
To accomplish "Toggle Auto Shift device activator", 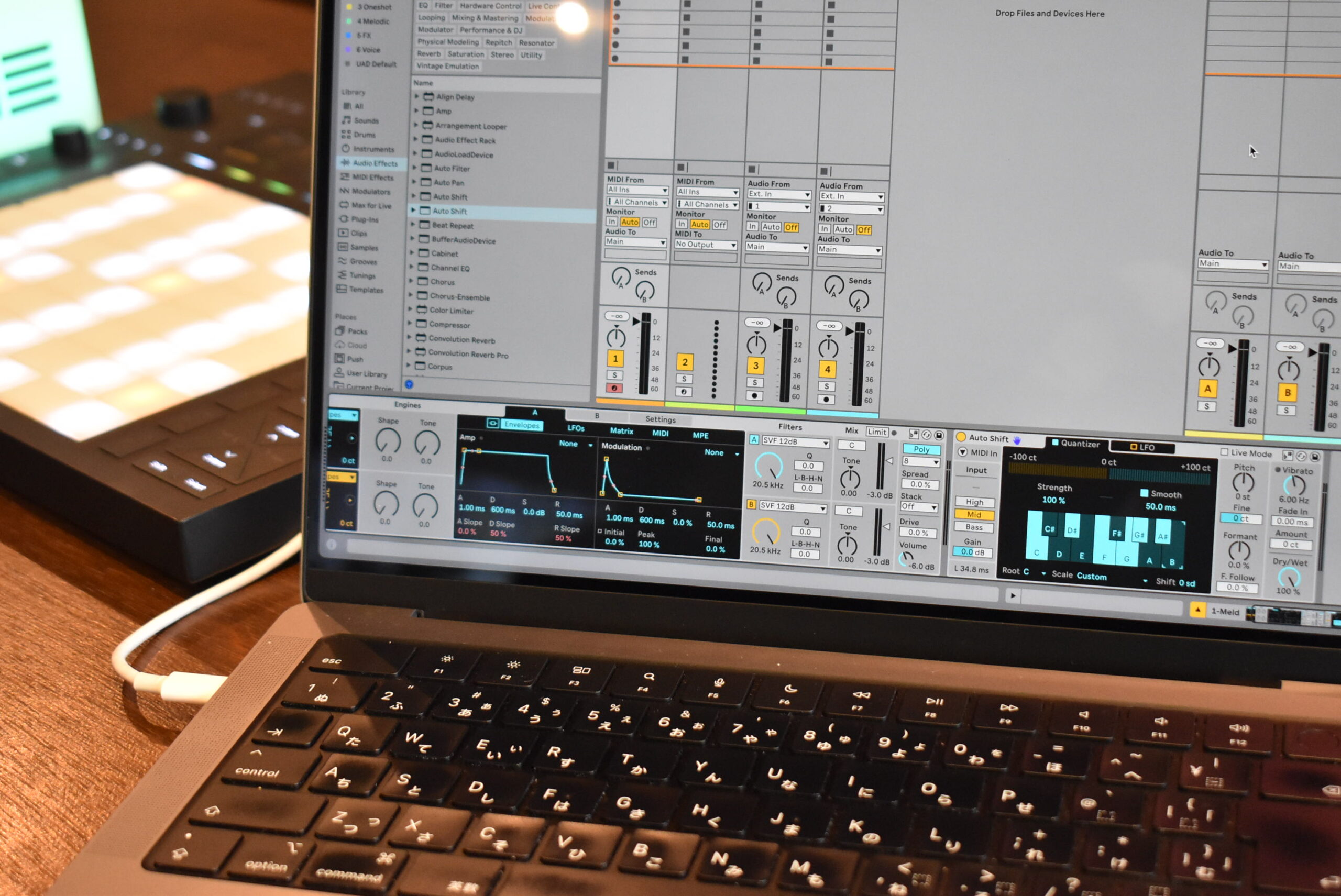I will pos(961,437).
